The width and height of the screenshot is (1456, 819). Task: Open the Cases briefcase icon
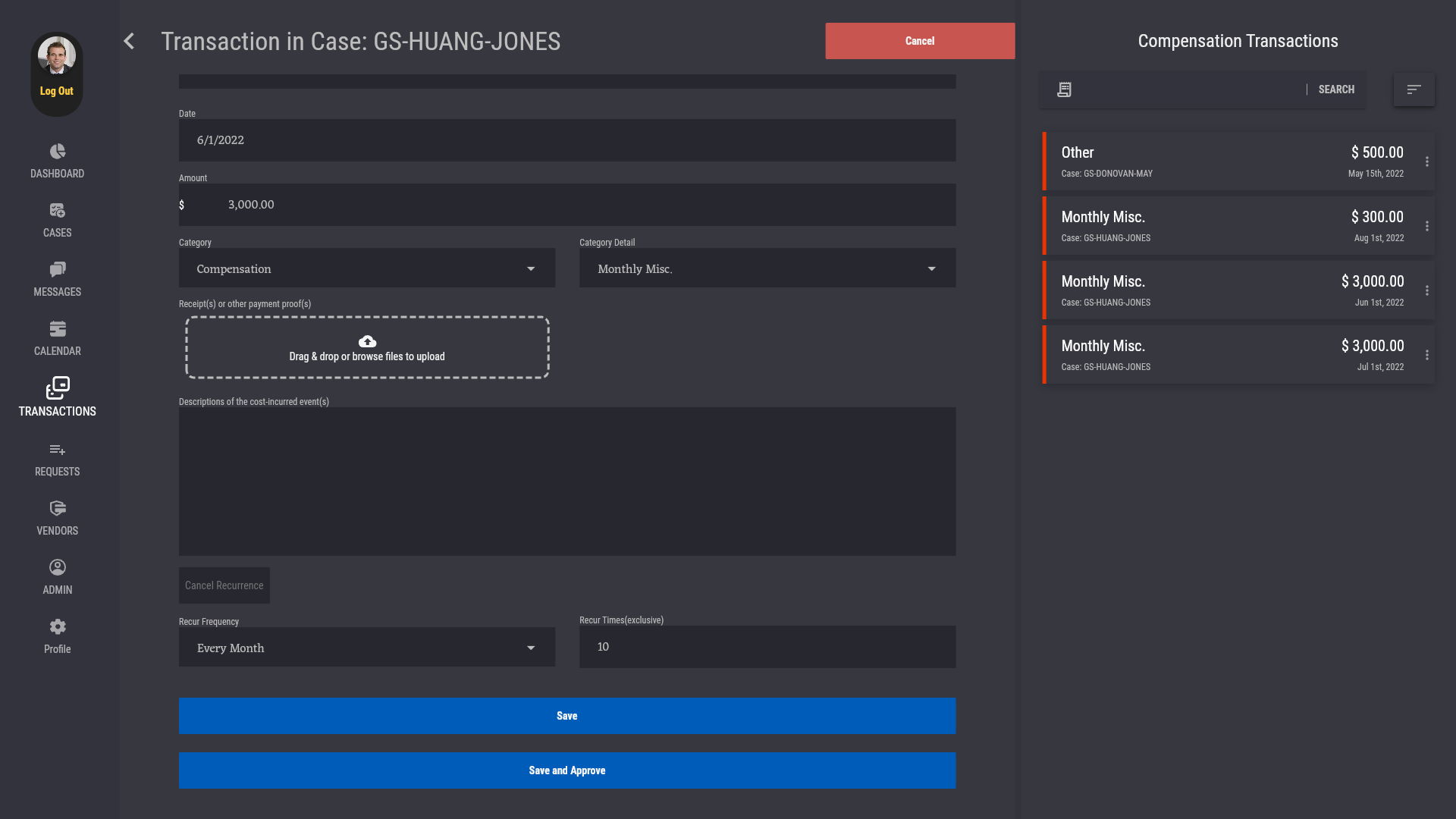[x=58, y=211]
